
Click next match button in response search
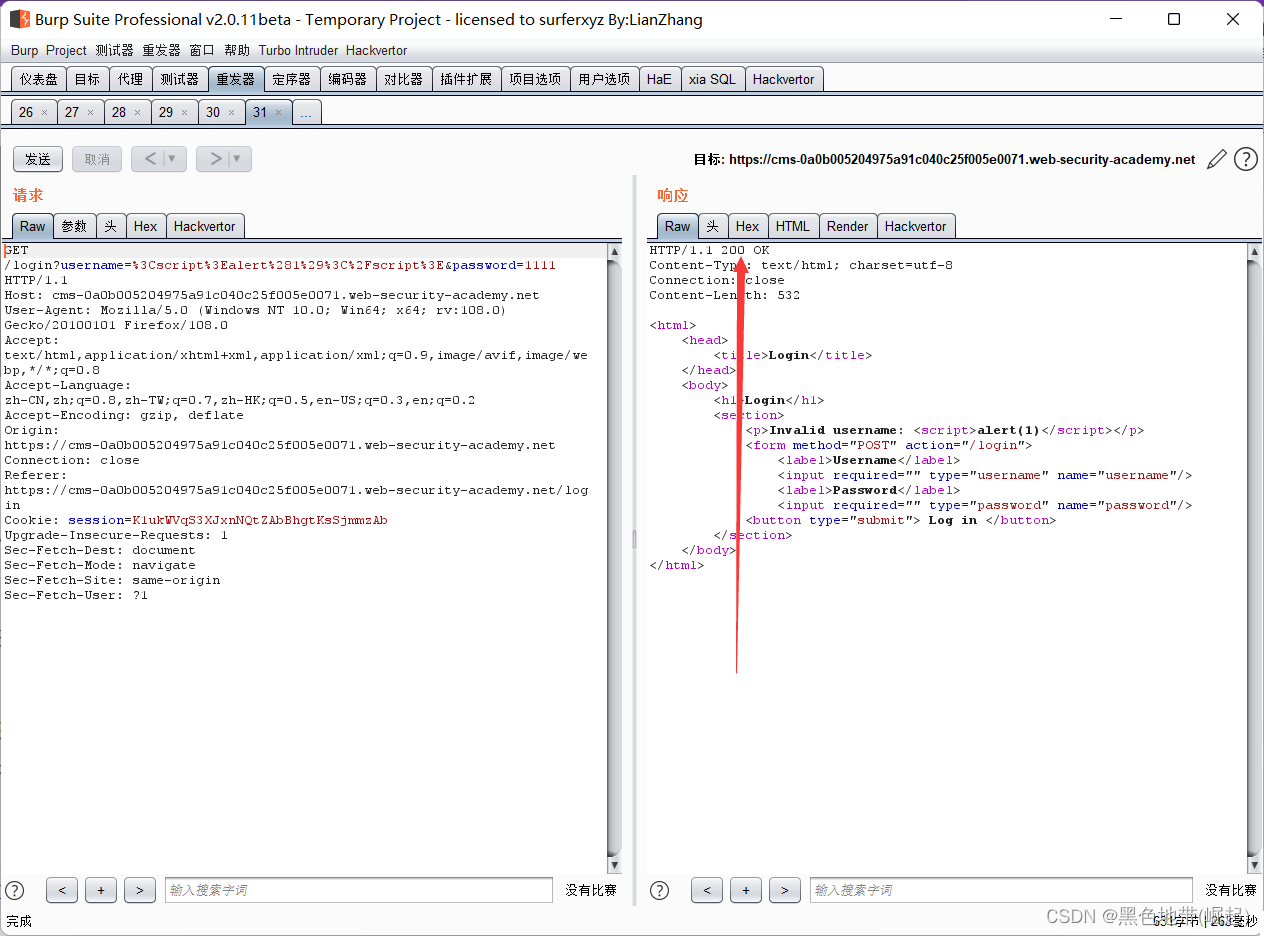pyautogui.click(x=784, y=890)
